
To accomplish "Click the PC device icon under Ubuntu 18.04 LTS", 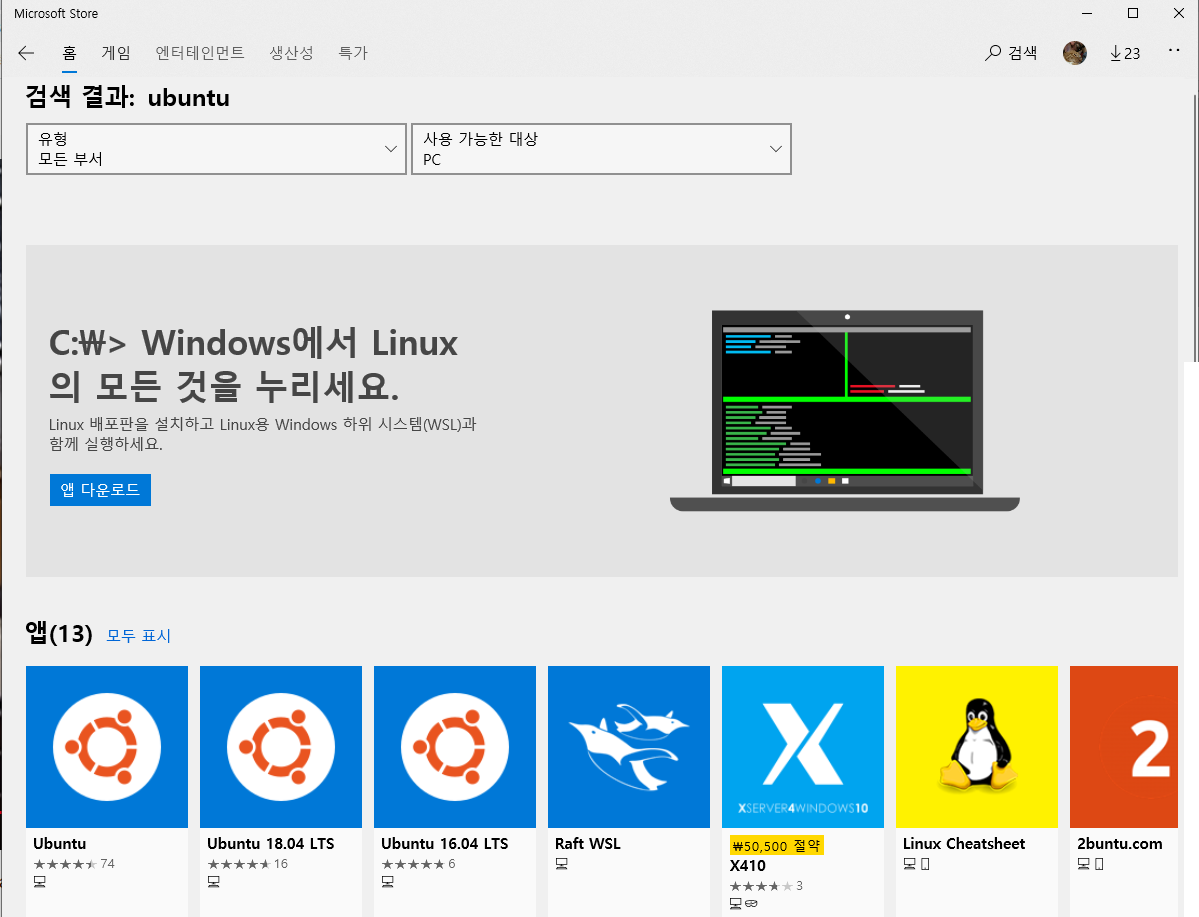I will 214,881.
